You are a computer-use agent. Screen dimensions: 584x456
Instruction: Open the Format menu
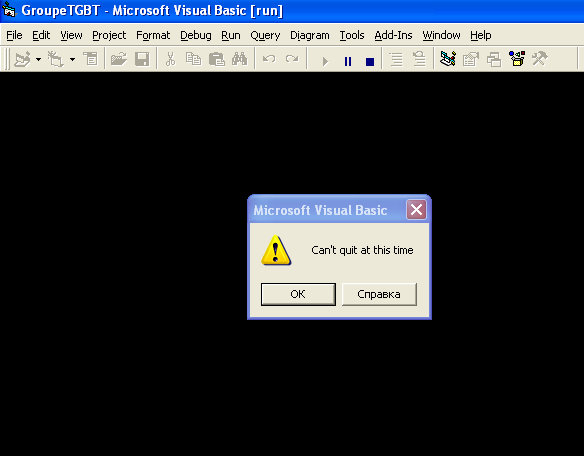tap(153, 35)
